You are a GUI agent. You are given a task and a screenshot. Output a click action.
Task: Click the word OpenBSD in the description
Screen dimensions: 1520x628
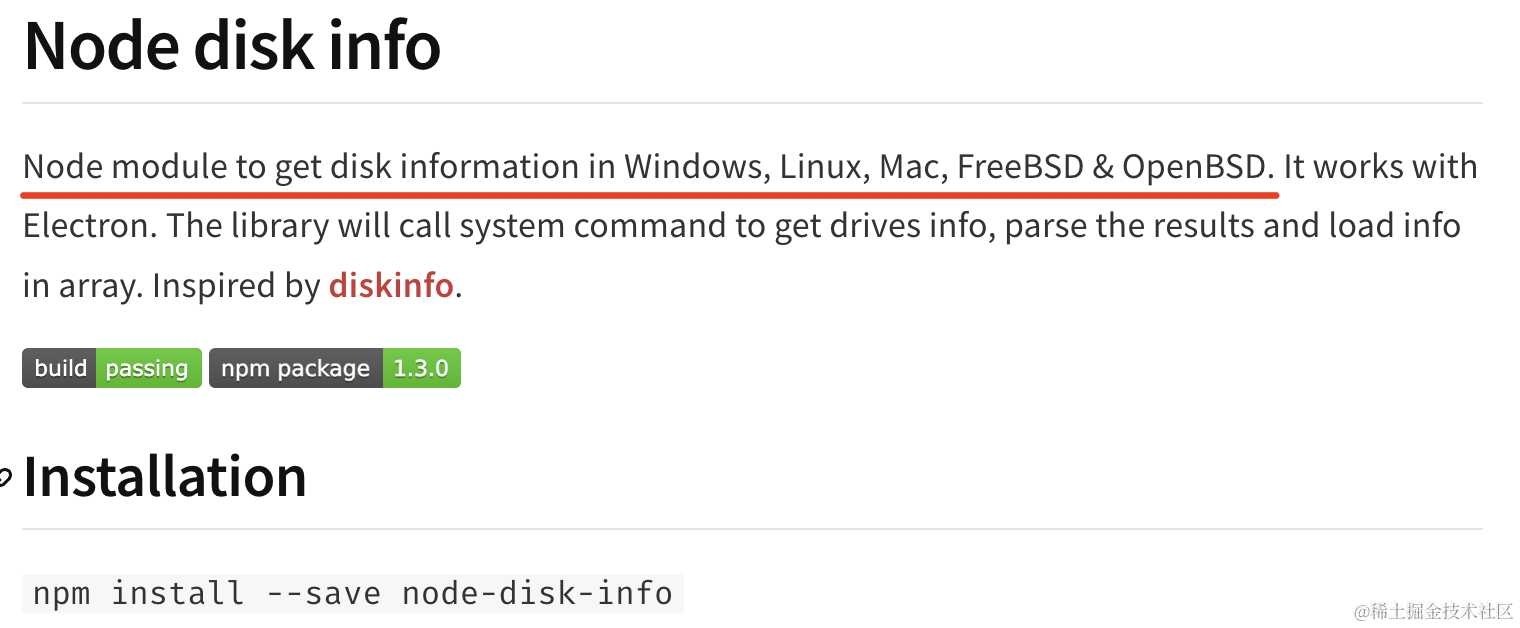1194,166
